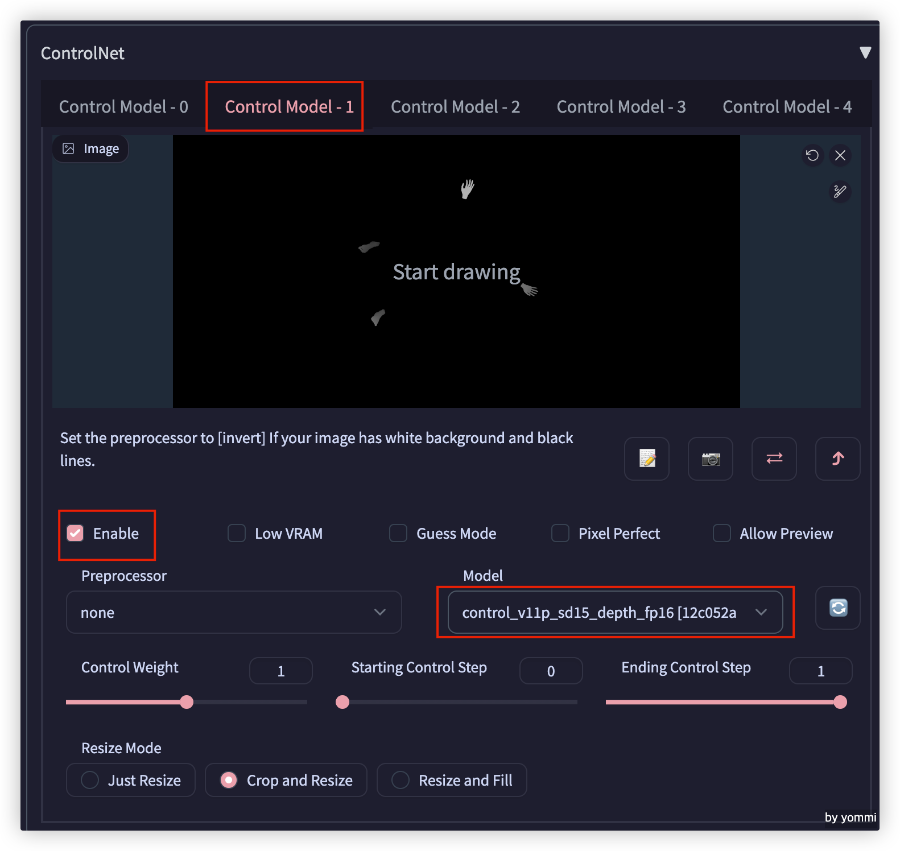Enable Guess Mode checkbox
Image resolution: width=900 pixels, height=851 pixels.
coord(398,533)
